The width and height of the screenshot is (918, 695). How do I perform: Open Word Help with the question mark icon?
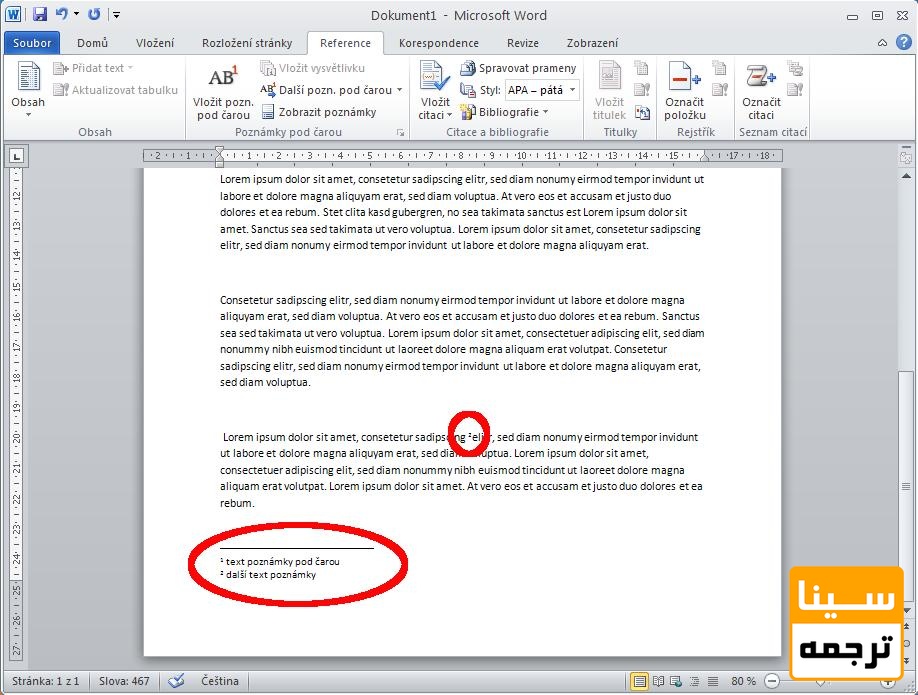pos(904,42)
